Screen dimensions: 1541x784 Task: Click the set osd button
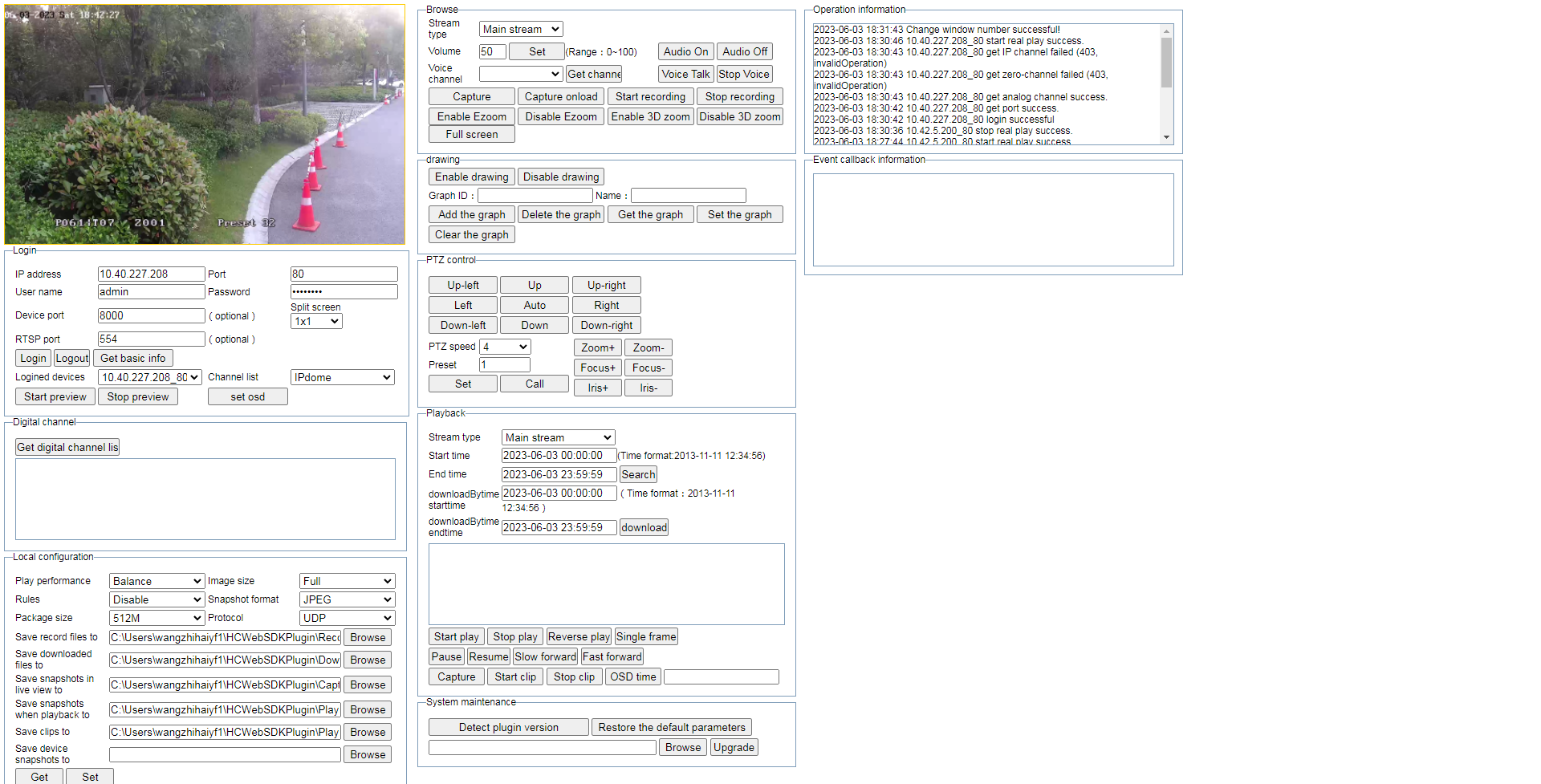[247, 396]
